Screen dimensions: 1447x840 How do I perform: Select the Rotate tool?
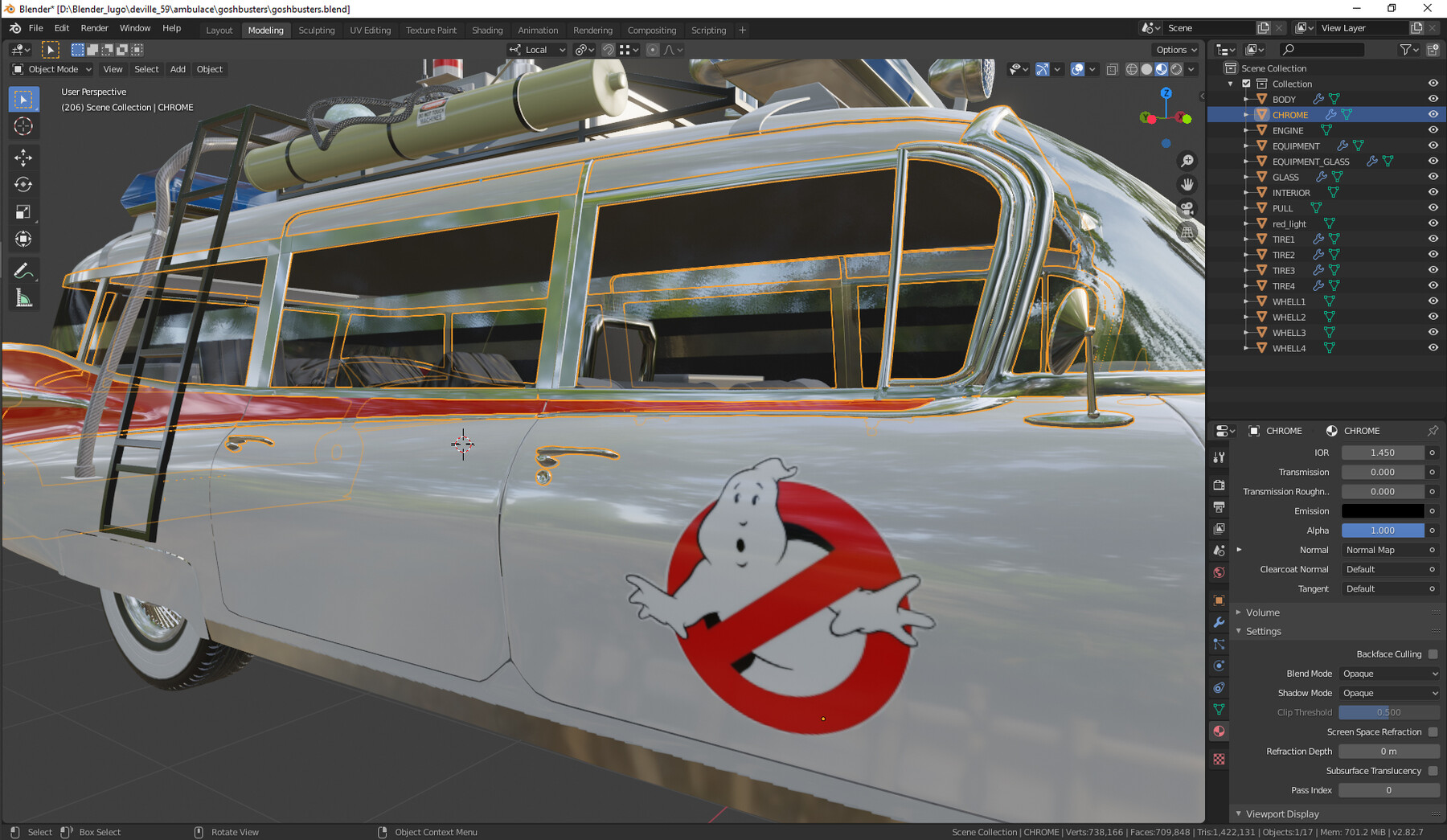[23, 185]
